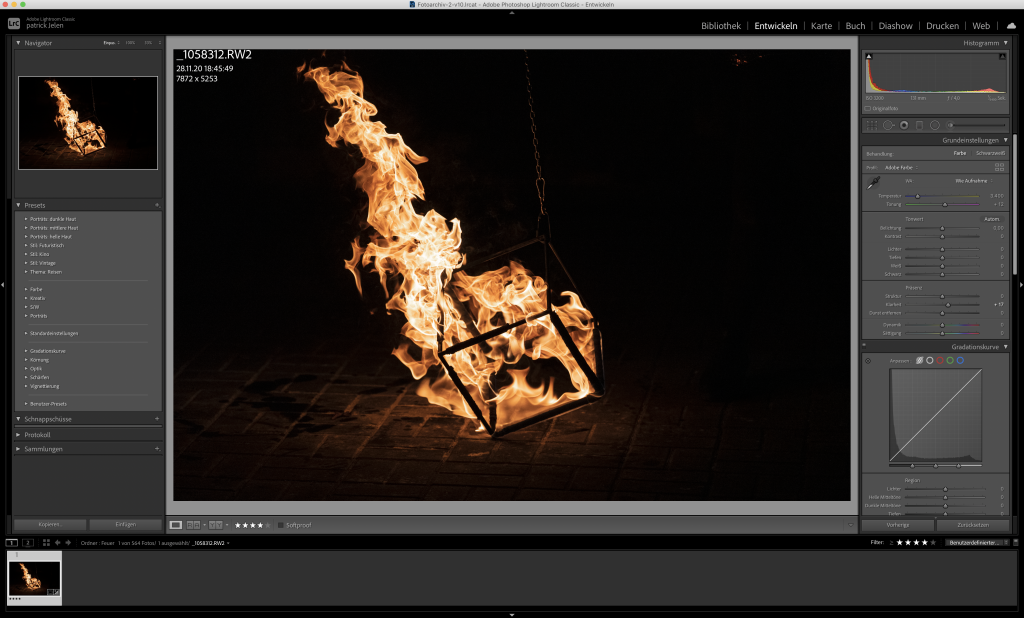Screen dimensions: 1024x618
Task: Select the crop overlay tool icon
Action: point(871,125)
